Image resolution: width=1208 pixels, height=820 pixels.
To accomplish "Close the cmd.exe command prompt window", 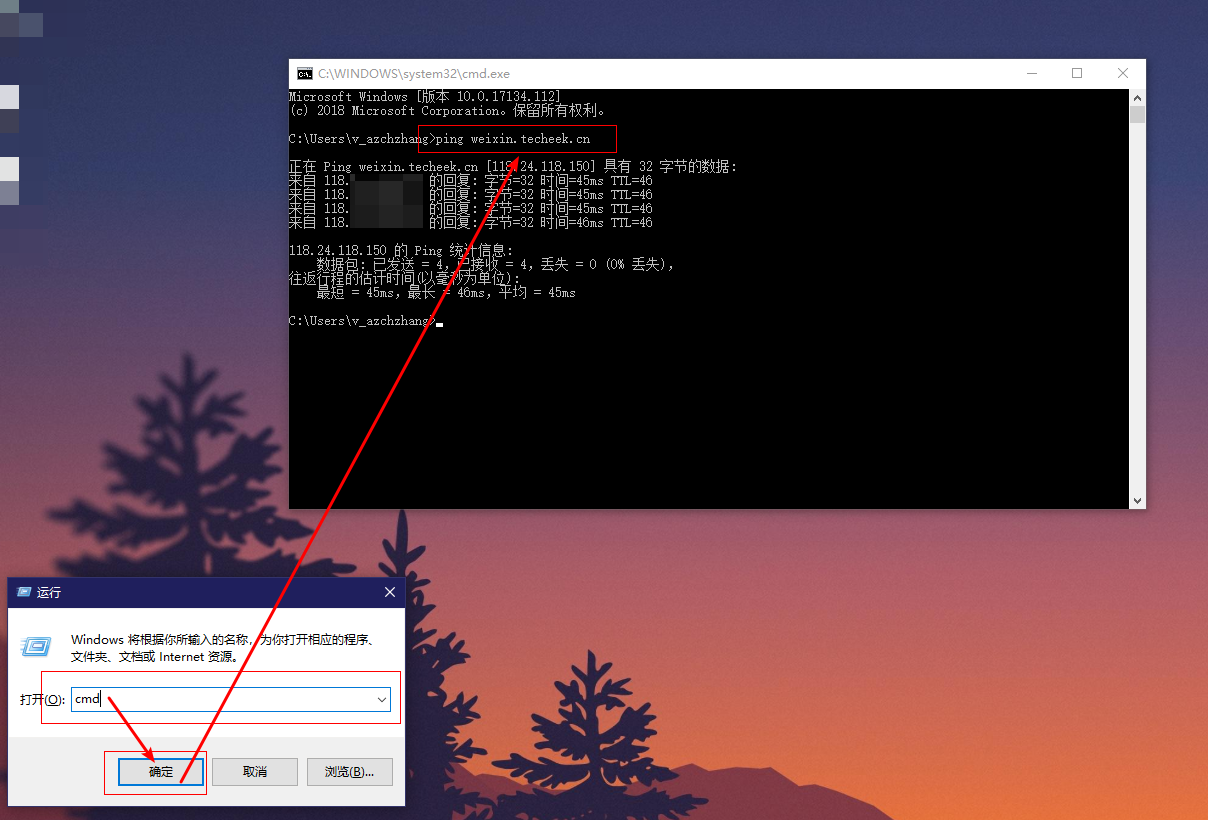I will 1123,74.
